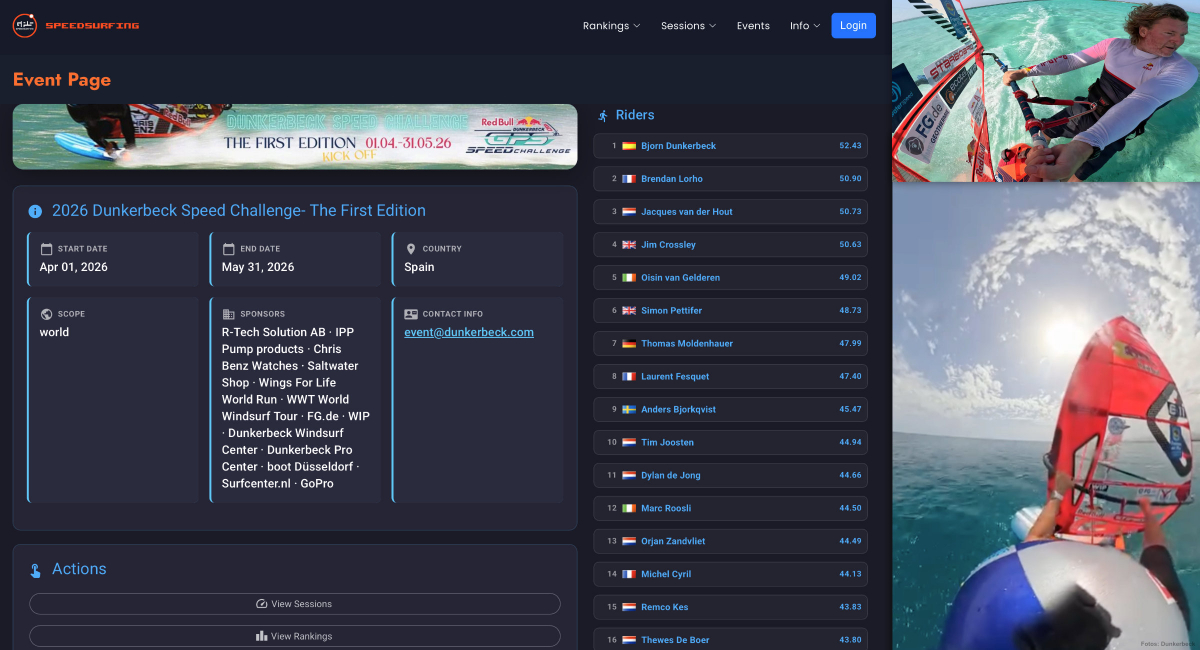Click the info icon beside event title
Viewport: 1200px width, 650px height.
pyautogui.click(x=35, y=211)
